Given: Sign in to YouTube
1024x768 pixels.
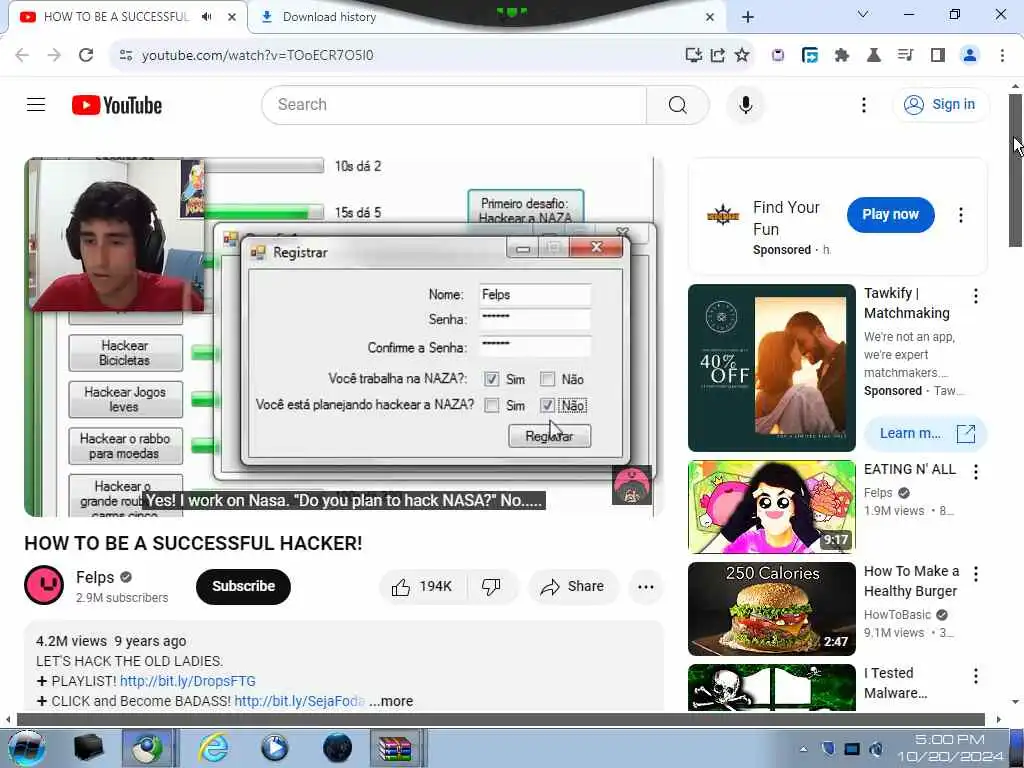Looking at the screenshot, I should point(940,104).
